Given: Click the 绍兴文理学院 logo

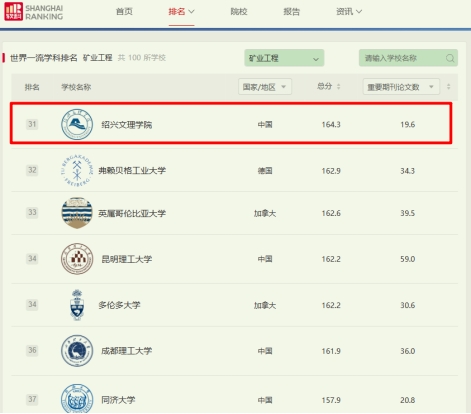Looking at the screenshot, I should point(77,124).
